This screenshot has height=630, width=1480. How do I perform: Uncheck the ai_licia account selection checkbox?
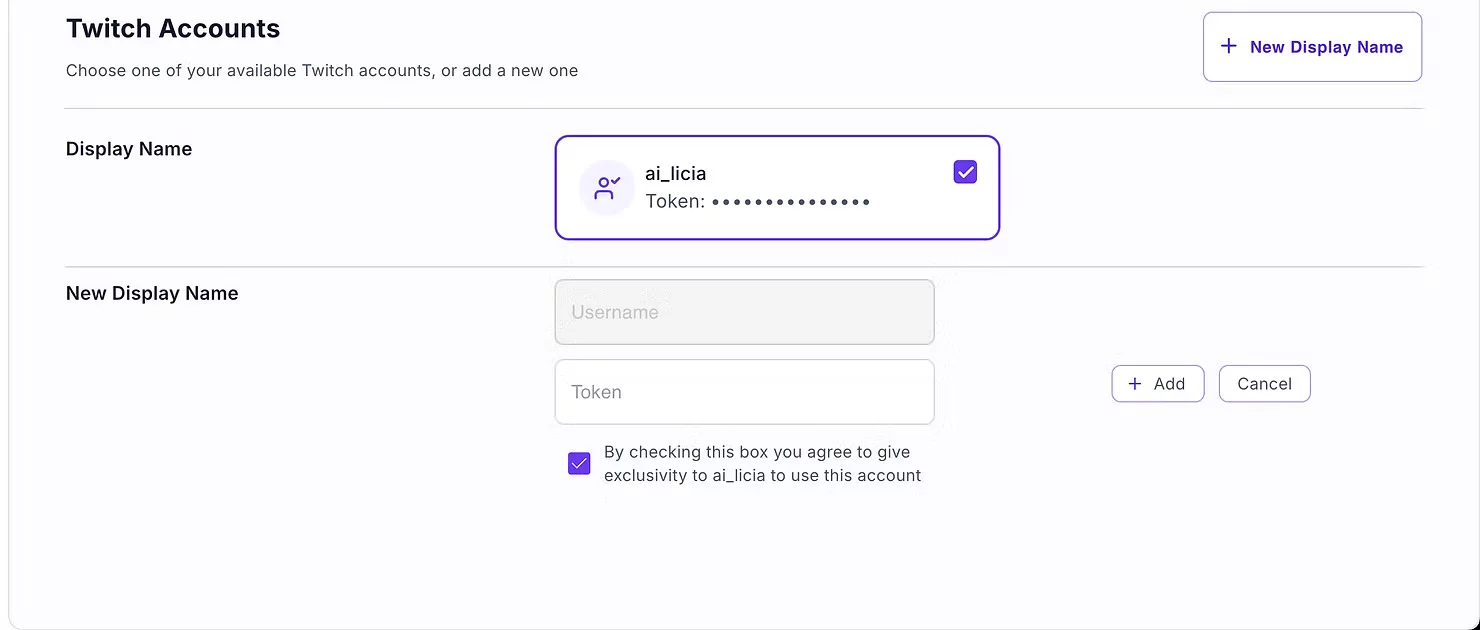click(x=965, y=172)
